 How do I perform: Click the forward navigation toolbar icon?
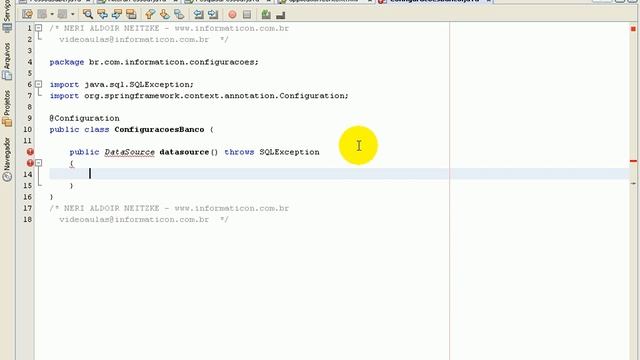62,14
